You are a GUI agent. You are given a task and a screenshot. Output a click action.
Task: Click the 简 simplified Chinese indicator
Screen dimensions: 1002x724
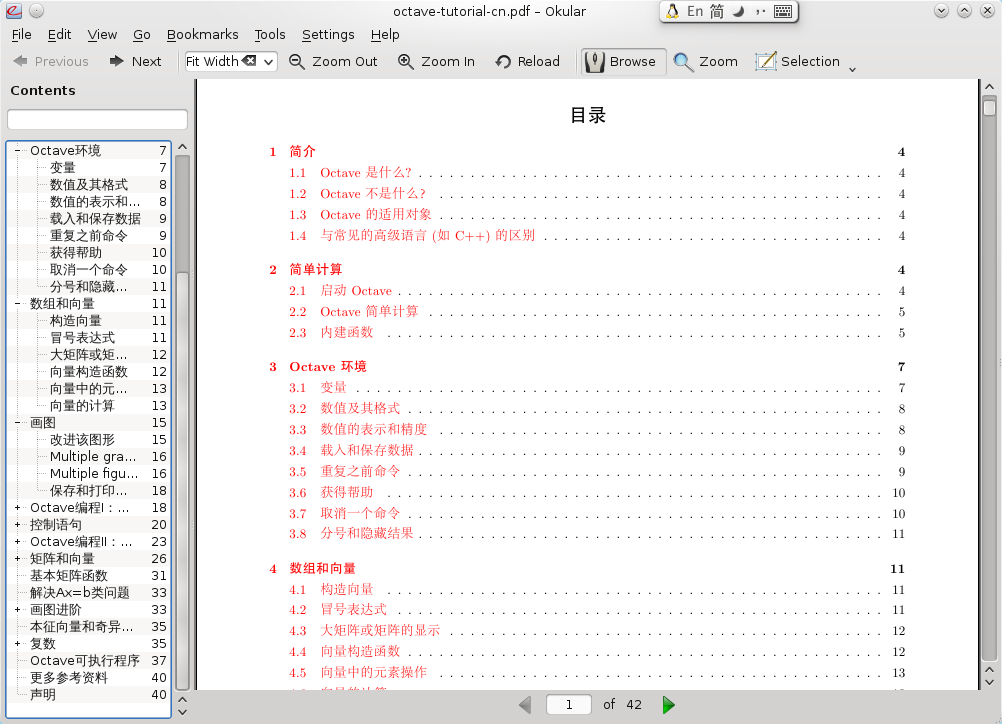717,11
